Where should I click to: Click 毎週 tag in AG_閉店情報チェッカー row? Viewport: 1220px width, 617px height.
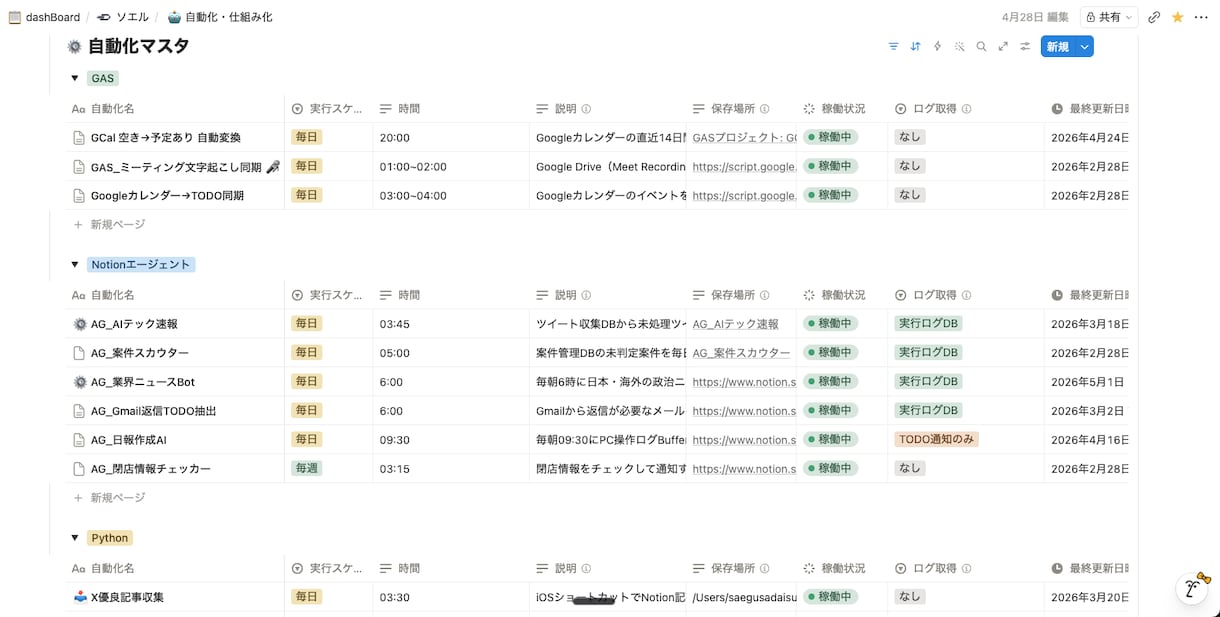tap(306, 468)
